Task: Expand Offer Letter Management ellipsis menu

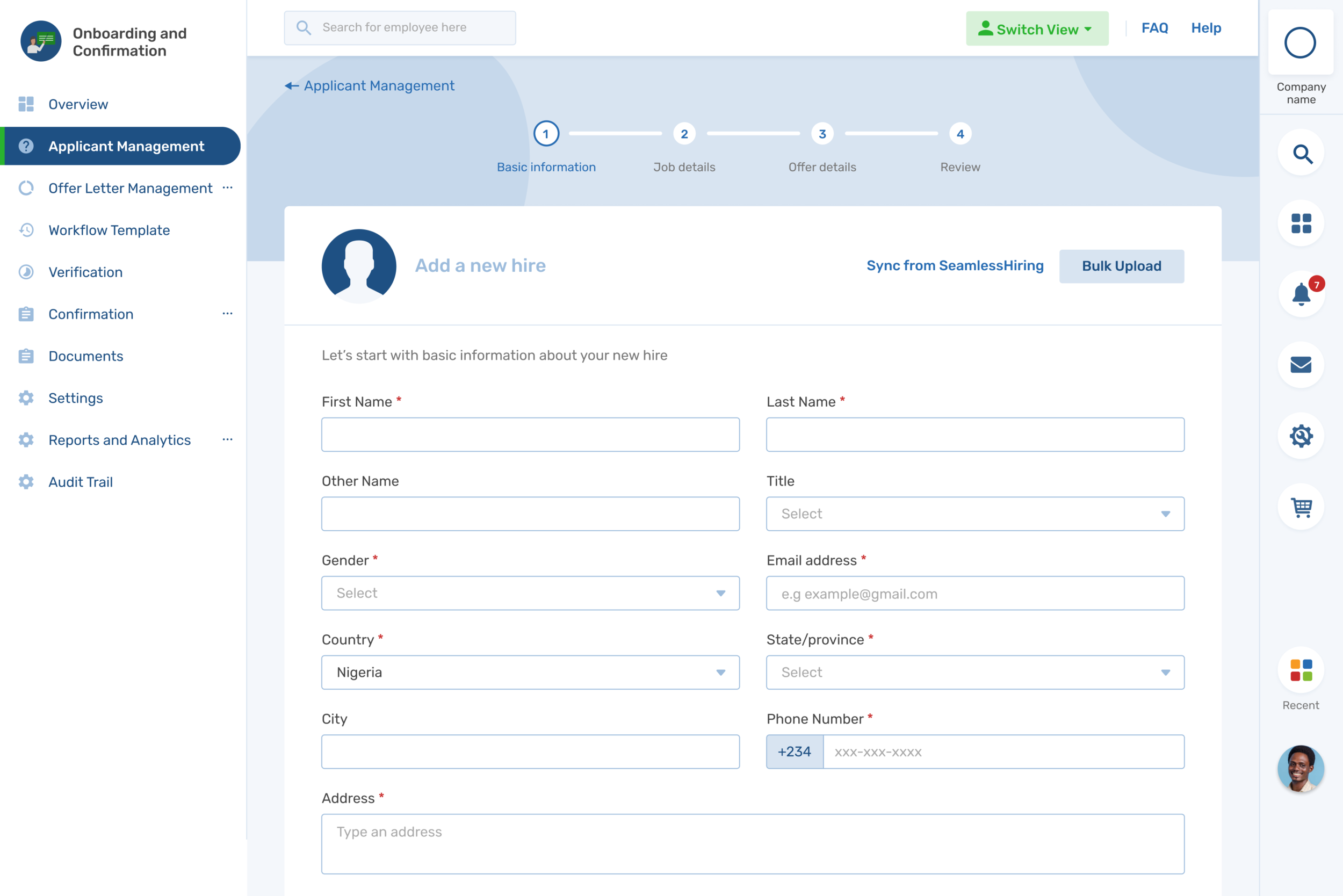Action: point(227,187)
